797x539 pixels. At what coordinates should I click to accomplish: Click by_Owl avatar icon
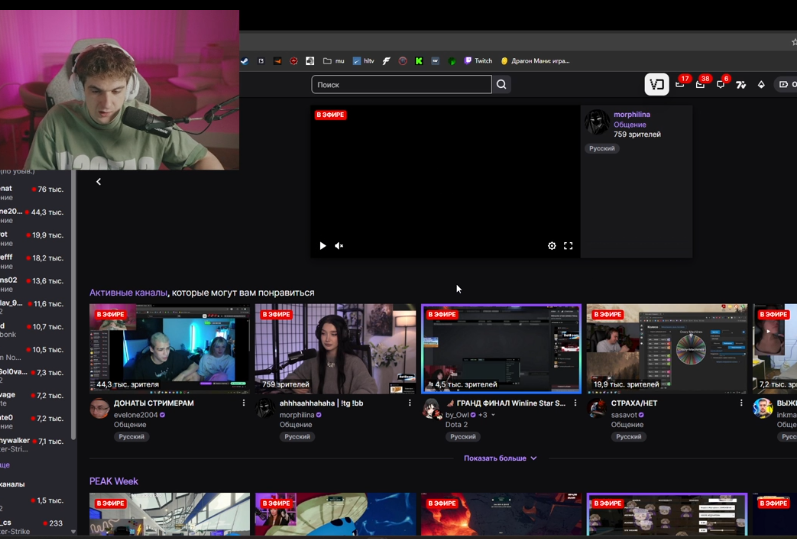(432, 408)
